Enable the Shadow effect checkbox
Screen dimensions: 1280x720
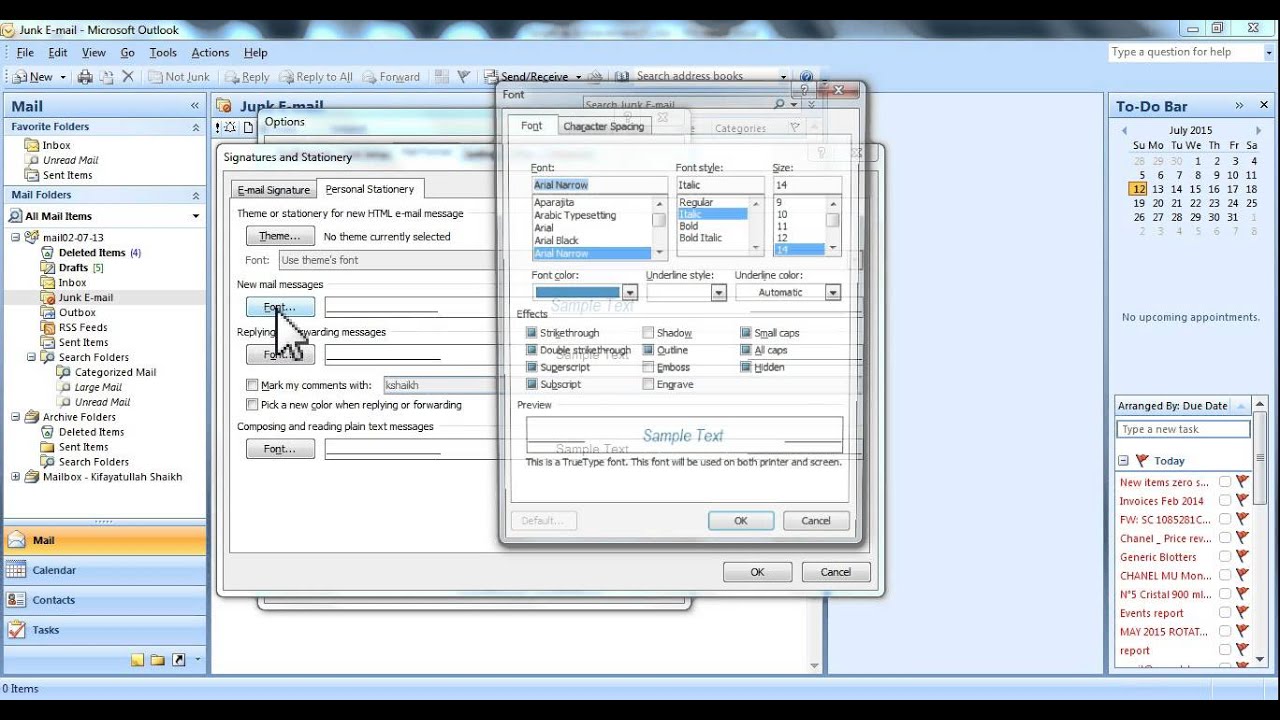649,333
